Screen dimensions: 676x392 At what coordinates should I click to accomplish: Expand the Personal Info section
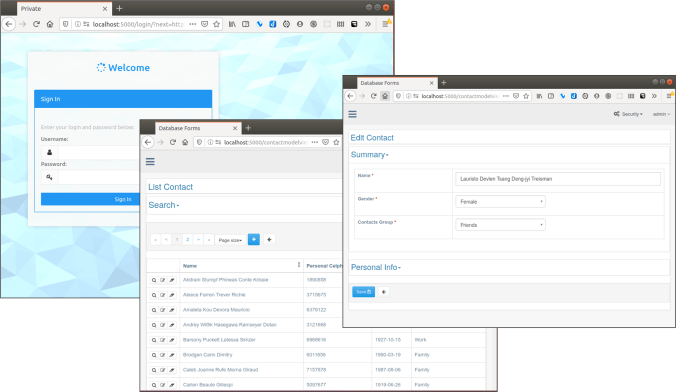click(376, 267)
